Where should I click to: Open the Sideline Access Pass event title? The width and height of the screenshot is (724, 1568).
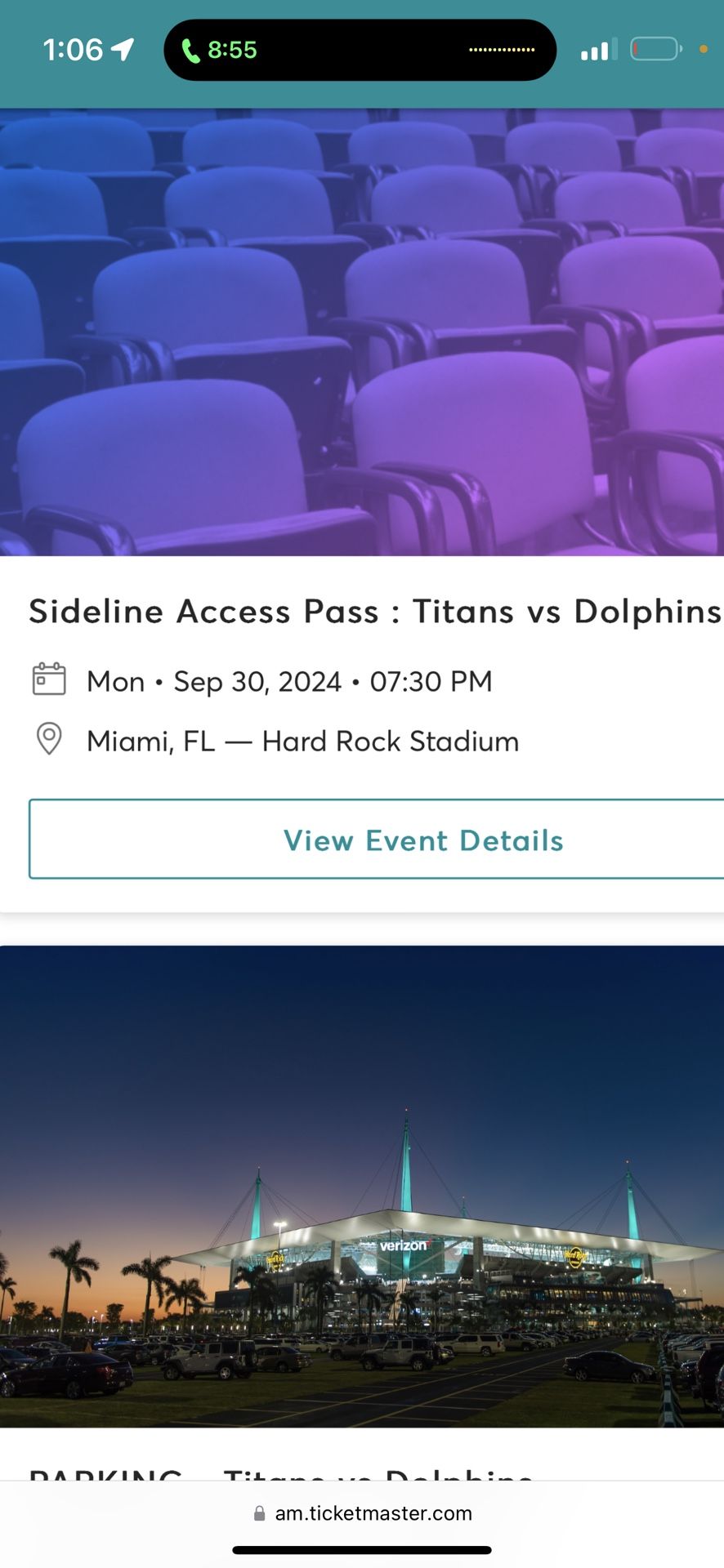pos(375,612)
